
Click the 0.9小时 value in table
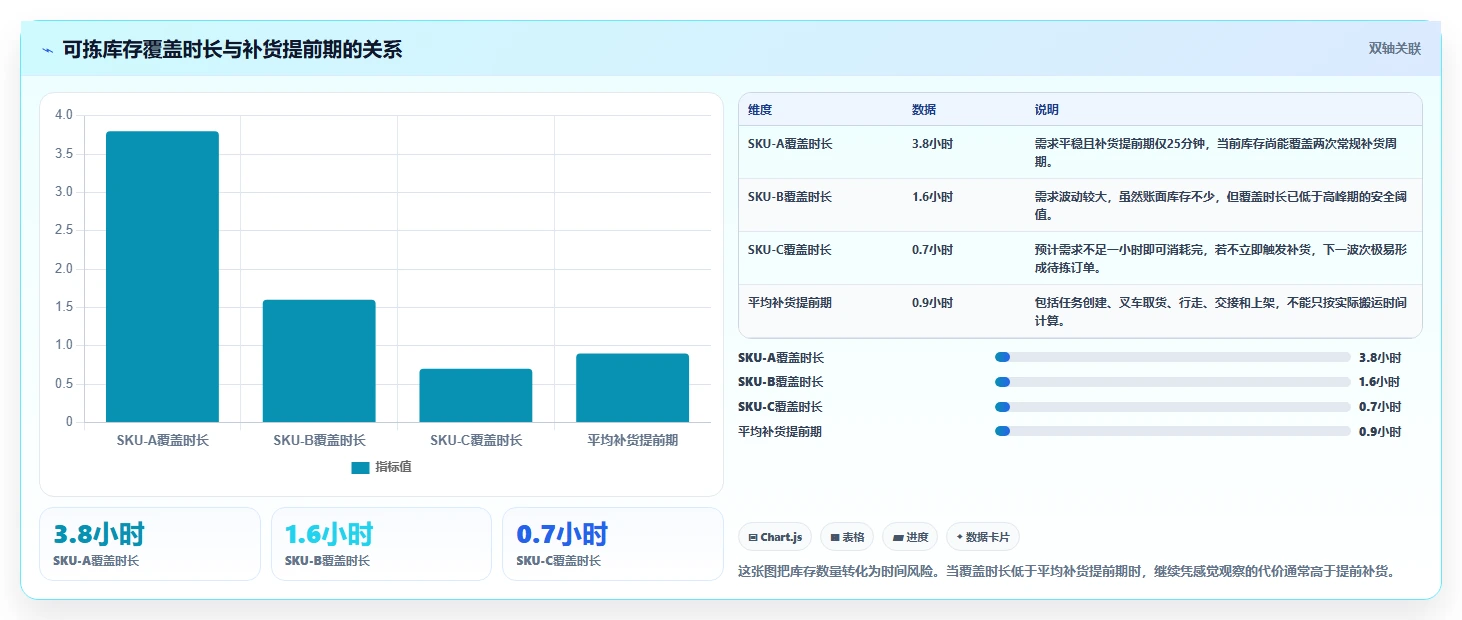click(x=932, y=303)
